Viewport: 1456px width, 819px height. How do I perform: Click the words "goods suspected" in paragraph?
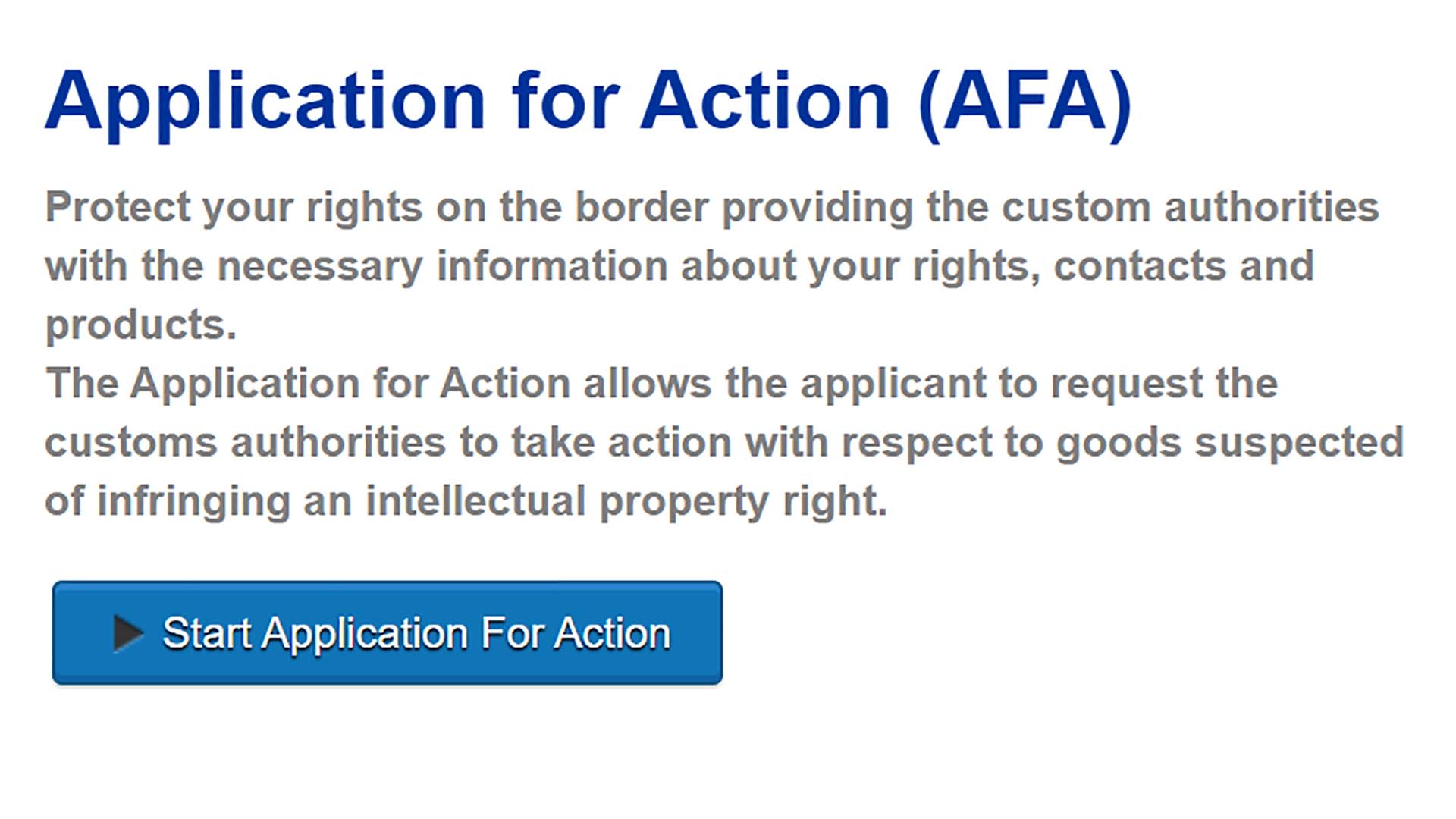1230,442
